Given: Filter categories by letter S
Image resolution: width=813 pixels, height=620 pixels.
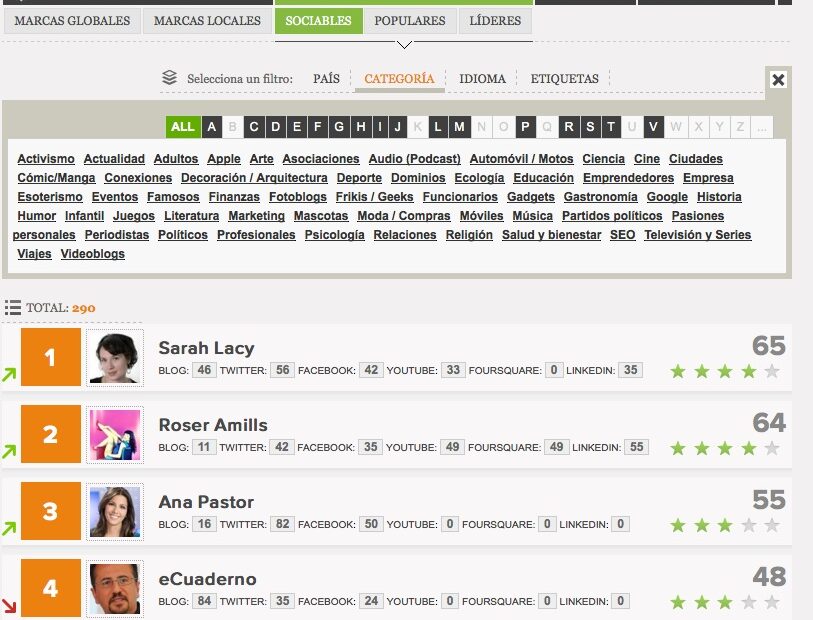Looking at the screenshot, I should click(590, 127).
